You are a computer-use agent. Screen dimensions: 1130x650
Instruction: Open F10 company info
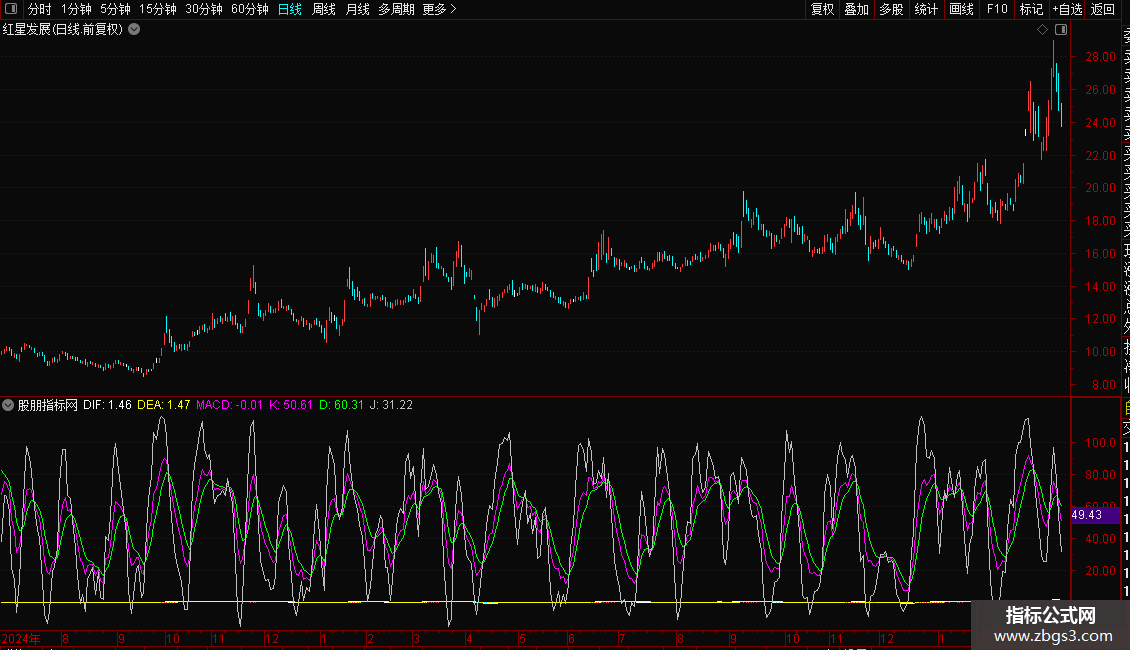coord(997,9)
